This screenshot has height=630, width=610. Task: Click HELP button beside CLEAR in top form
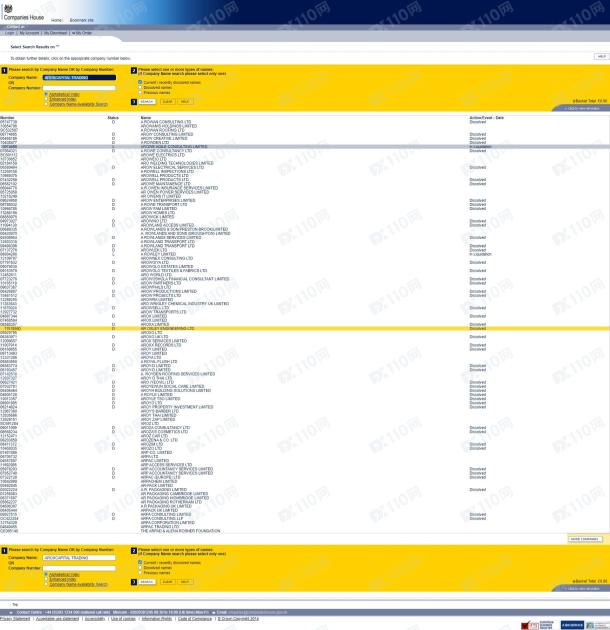[x=185, y=102]
